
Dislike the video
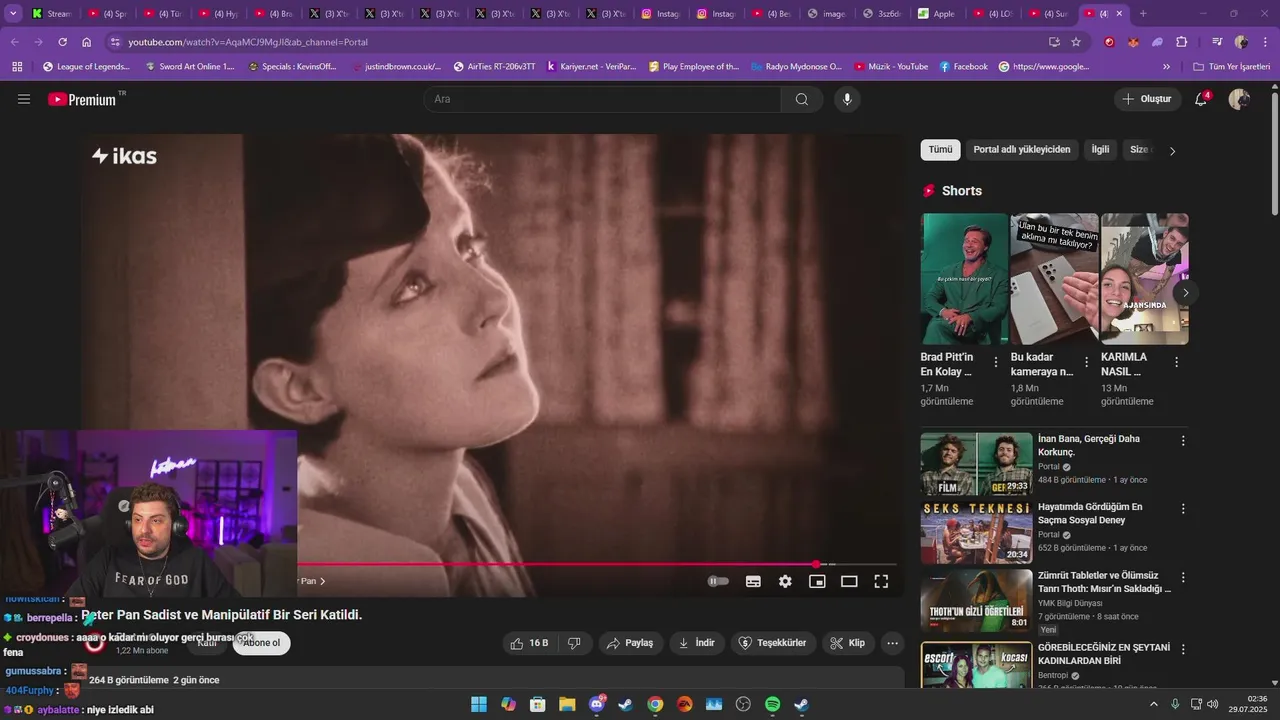pyautogui.click(x=574, y=643)
